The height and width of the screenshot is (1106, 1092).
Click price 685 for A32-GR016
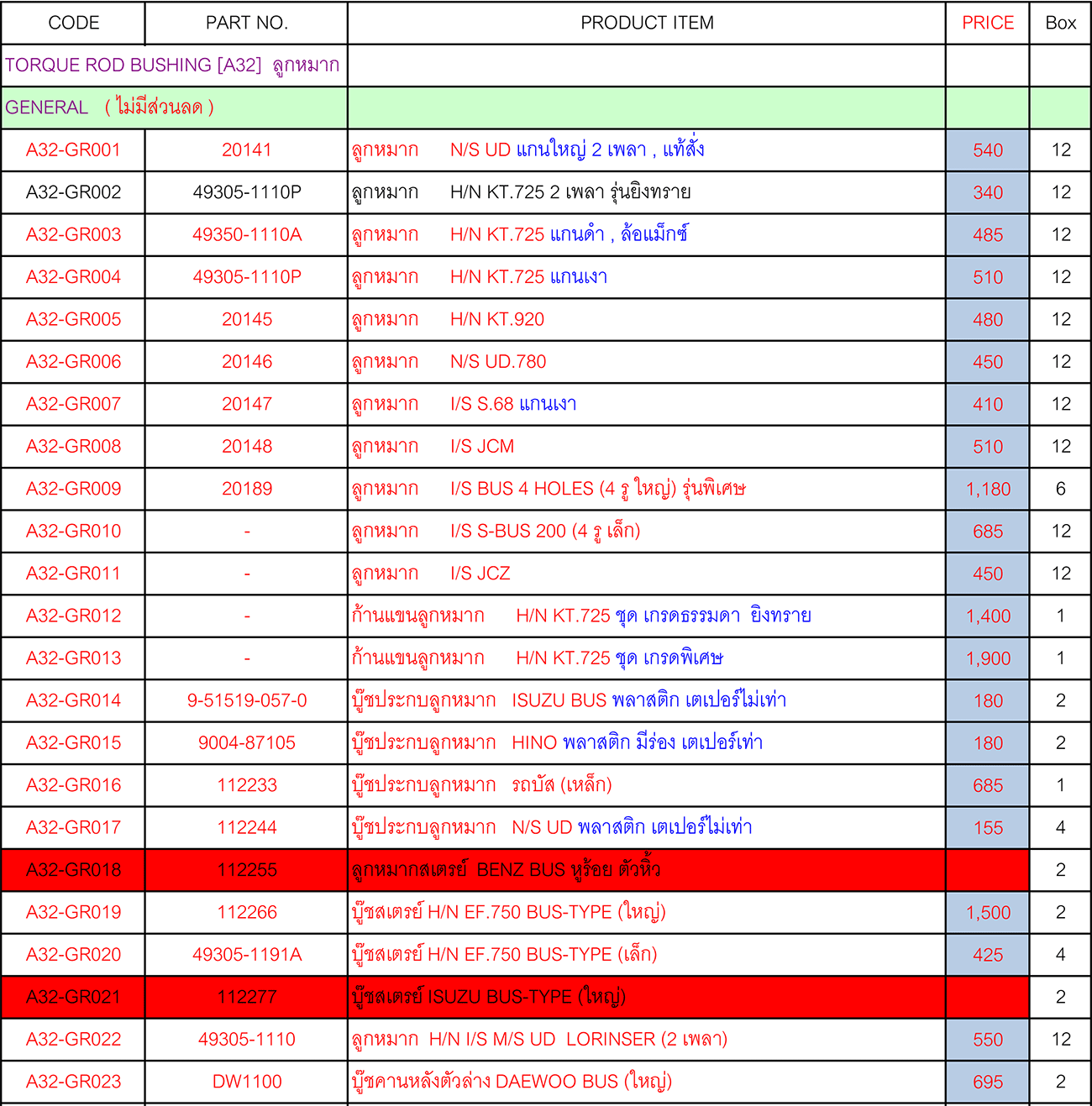tap(988, 786)
